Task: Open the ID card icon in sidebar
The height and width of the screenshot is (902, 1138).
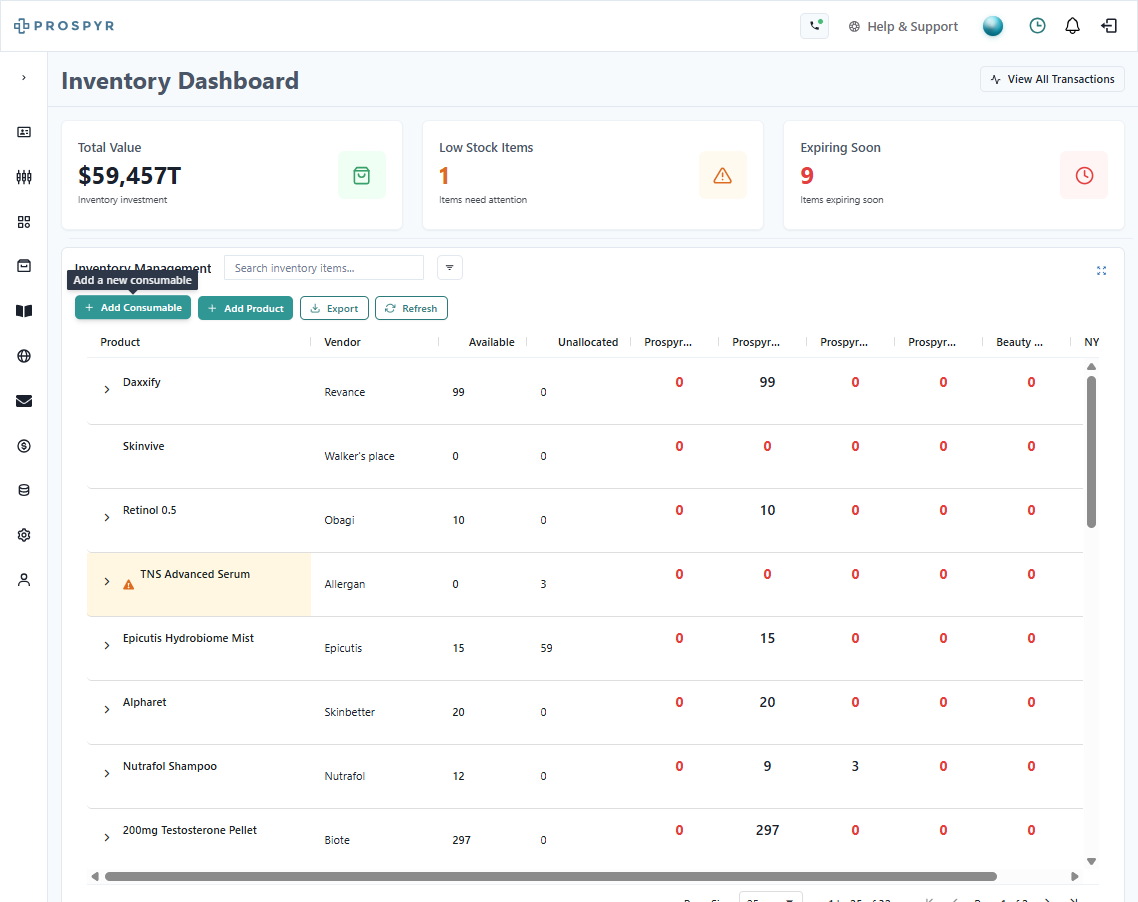Action: click(x=24, y=132)
